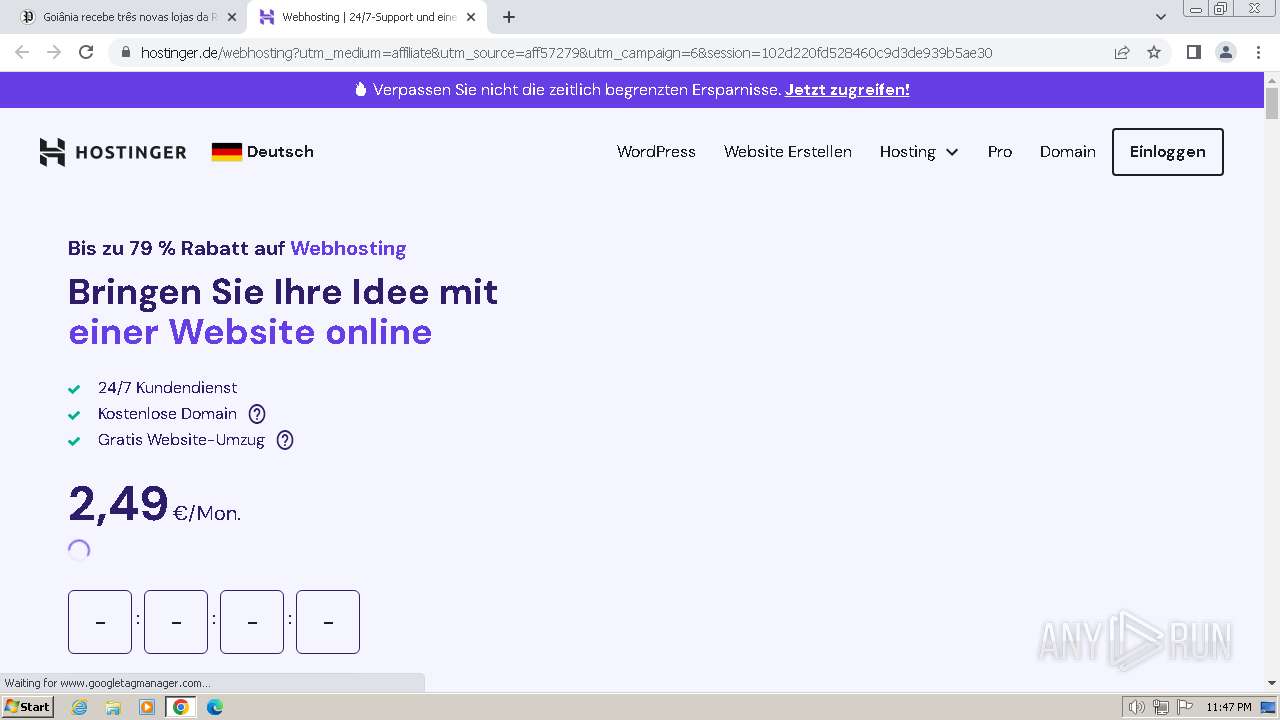
Task: Click 24/7 Kundendienst list item
Action: [167, 387]
